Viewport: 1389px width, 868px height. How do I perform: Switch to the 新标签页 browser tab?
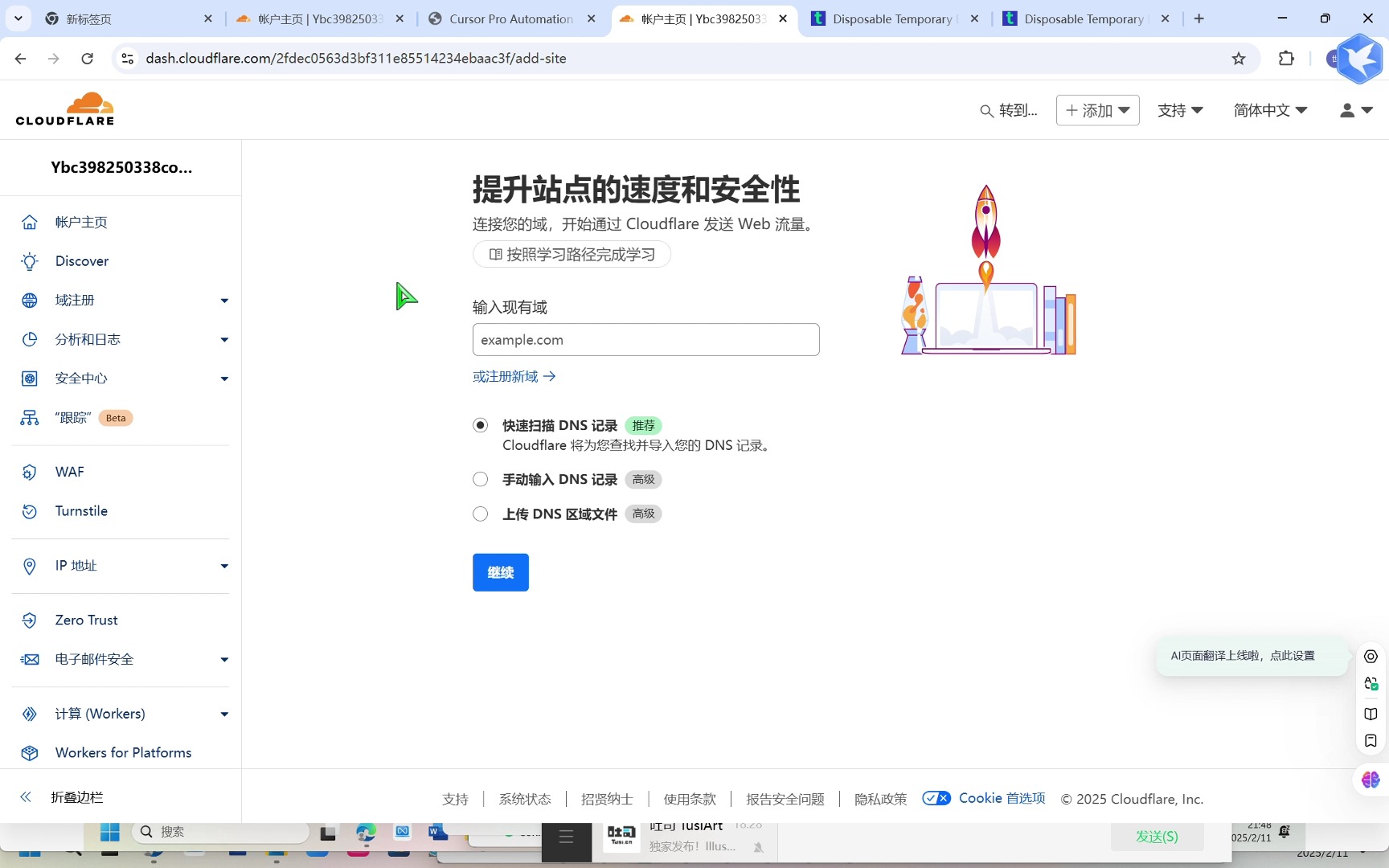pos(129,18)
